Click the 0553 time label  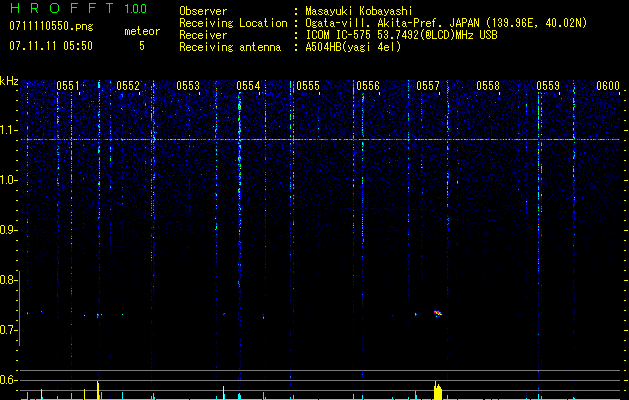coord(188,86)
